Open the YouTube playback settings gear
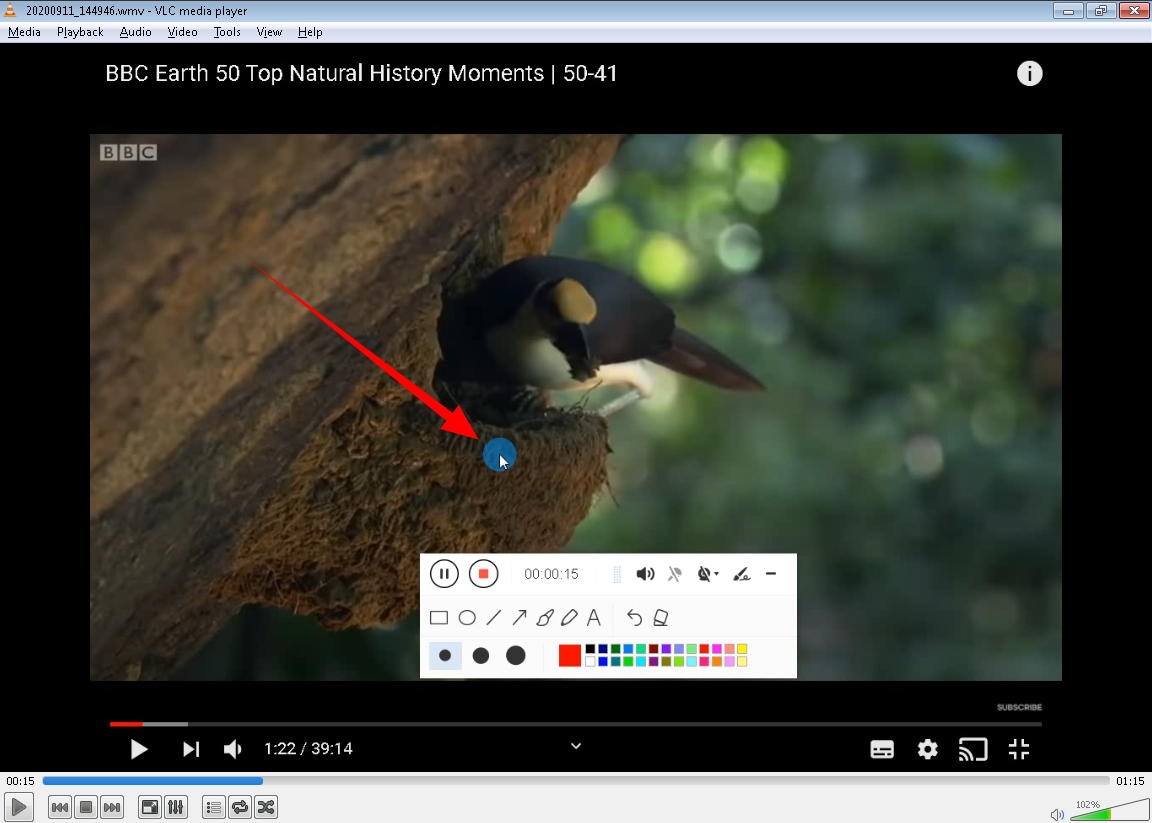Image resolution: width=1152 pixels, height=823 pixels. tap(927, 749)
